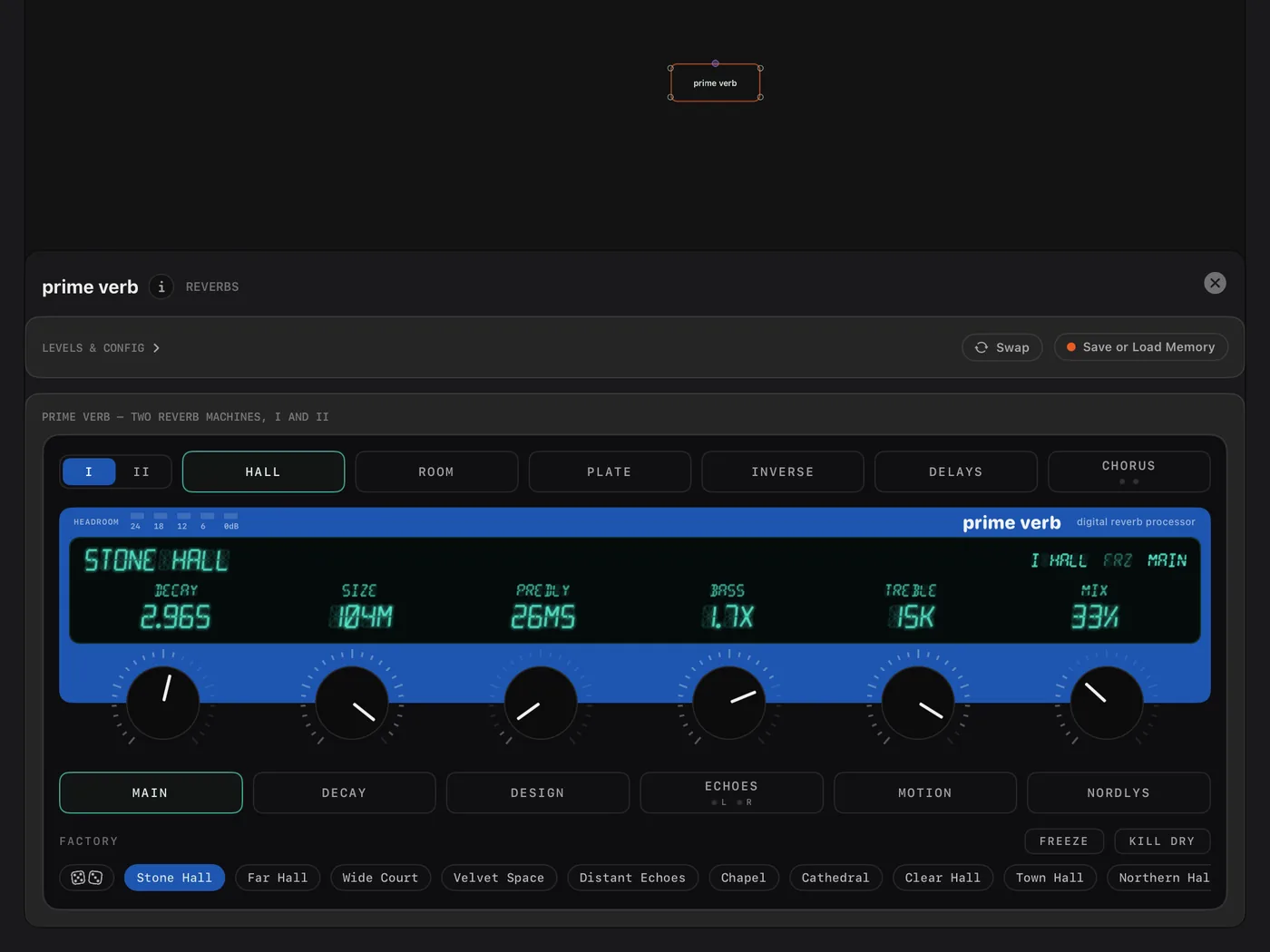Click the Predelay knob
This screenshot has height=952, width=1270.
(541, 703)
